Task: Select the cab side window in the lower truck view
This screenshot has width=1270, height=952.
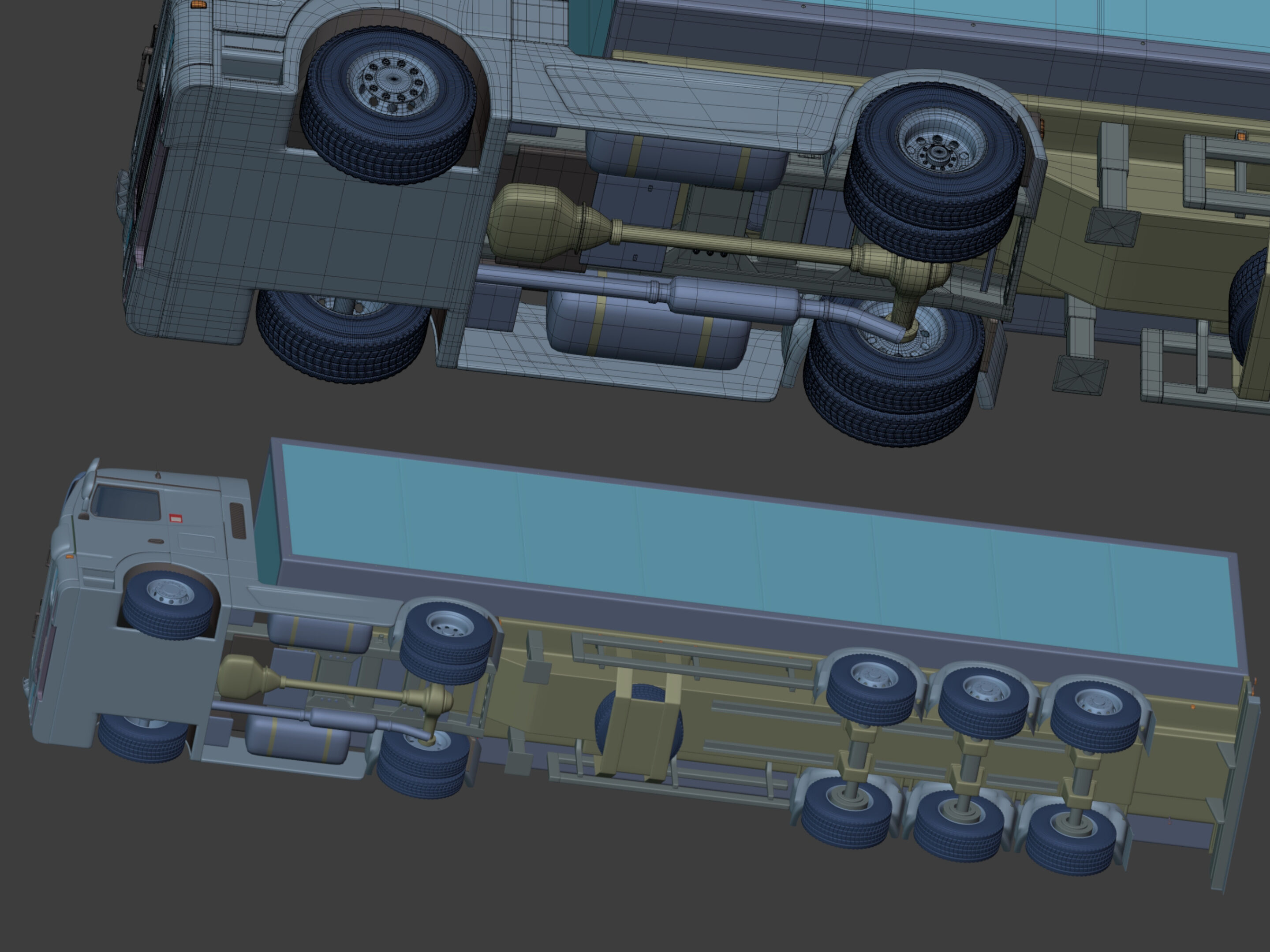Action: click(125, 502)
